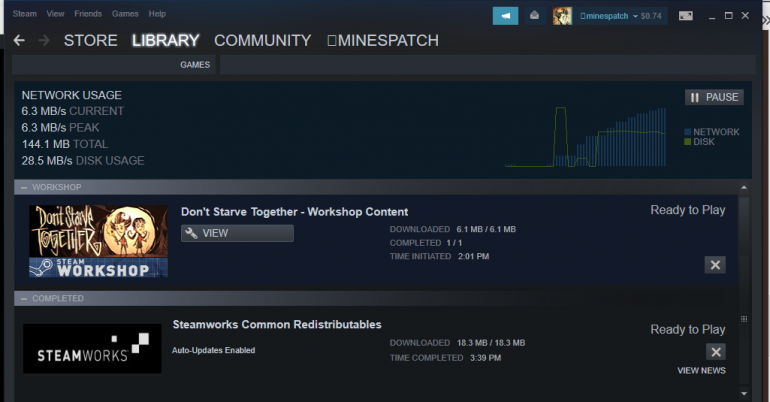The image size is (770, 402).
Task: Remove Don't Starve Together workshop entry
Action: [715, 264]
